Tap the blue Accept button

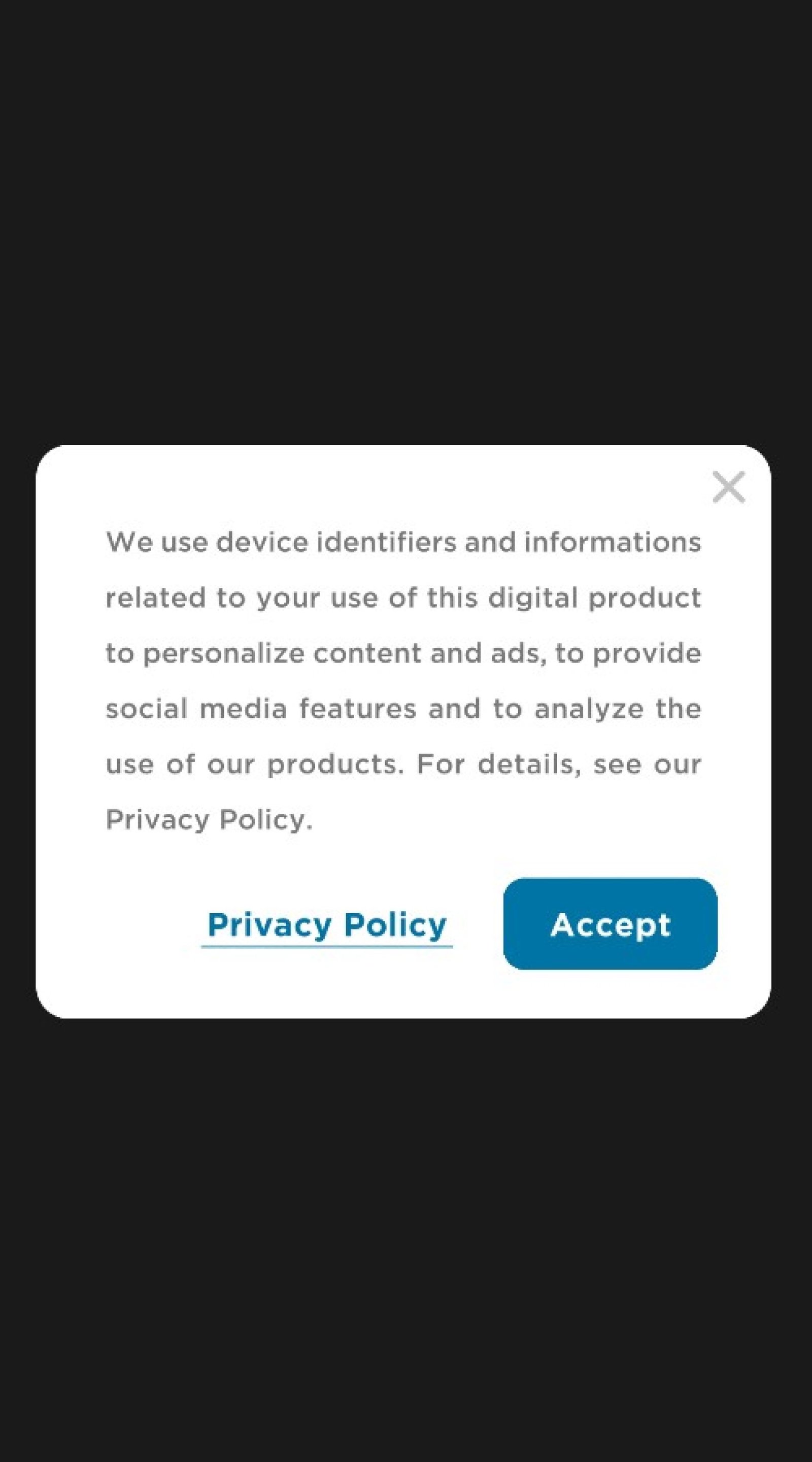610,924
